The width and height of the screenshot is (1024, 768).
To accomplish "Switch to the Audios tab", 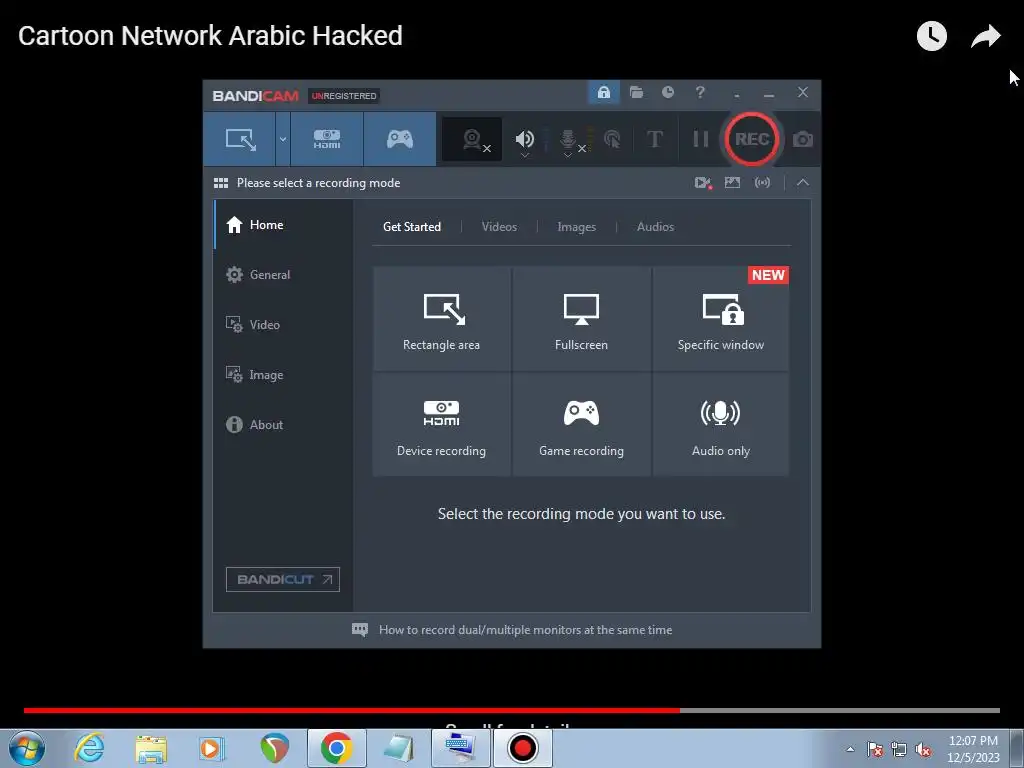I will pyautogui.click(x=655, y=227).
